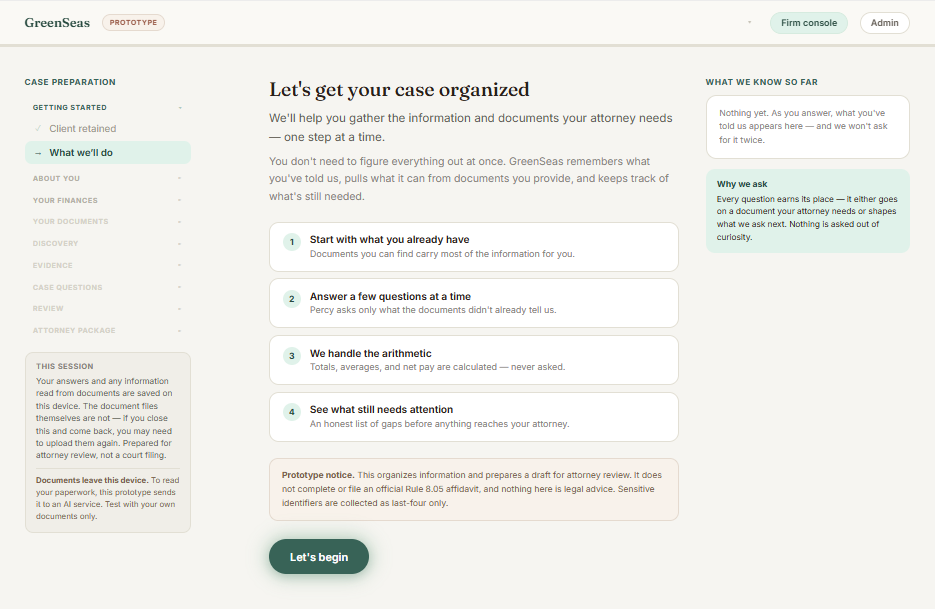Image resolution: width=935 pixels, height=609 pixels.
Task: Expand the Review section
Action: point(179,309)
